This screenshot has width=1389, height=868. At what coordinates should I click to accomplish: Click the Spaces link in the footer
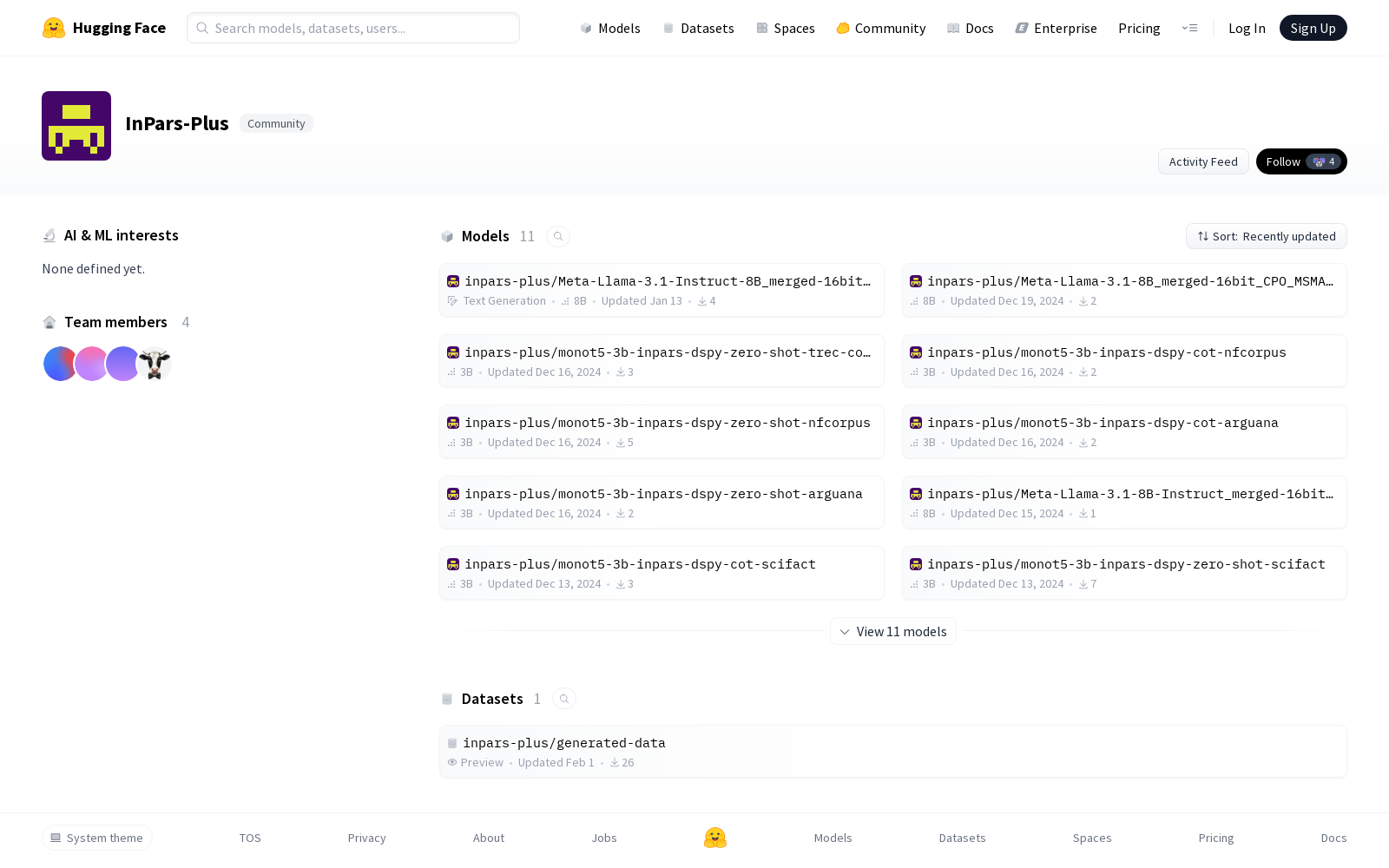[1092, 838]
